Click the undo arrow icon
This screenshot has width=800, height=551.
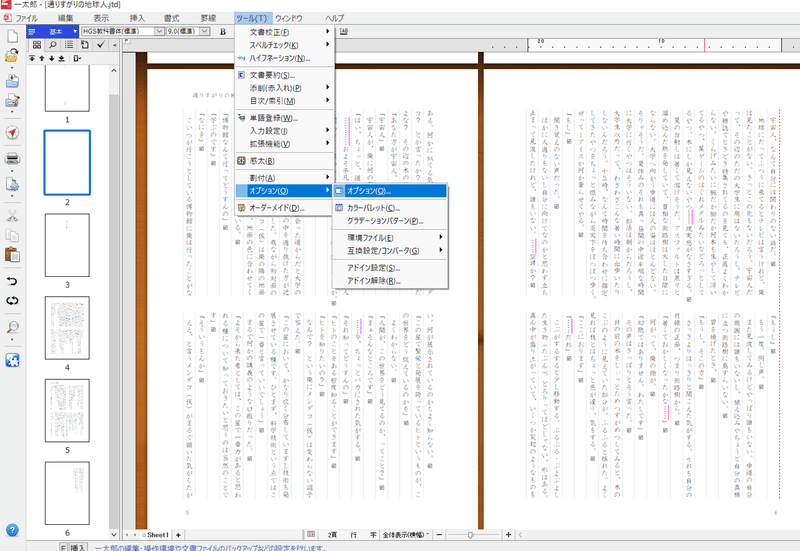(12, 281)
